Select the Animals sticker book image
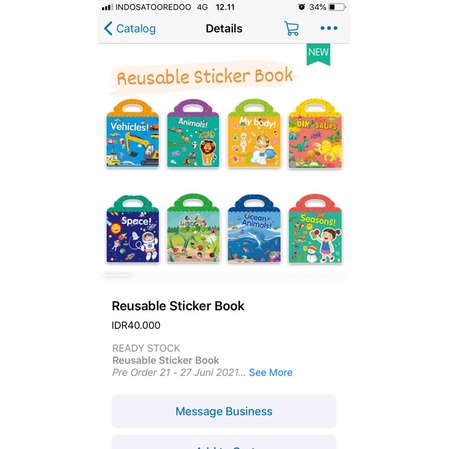Viewport: 449px width, 449px height. coord(193,133)
